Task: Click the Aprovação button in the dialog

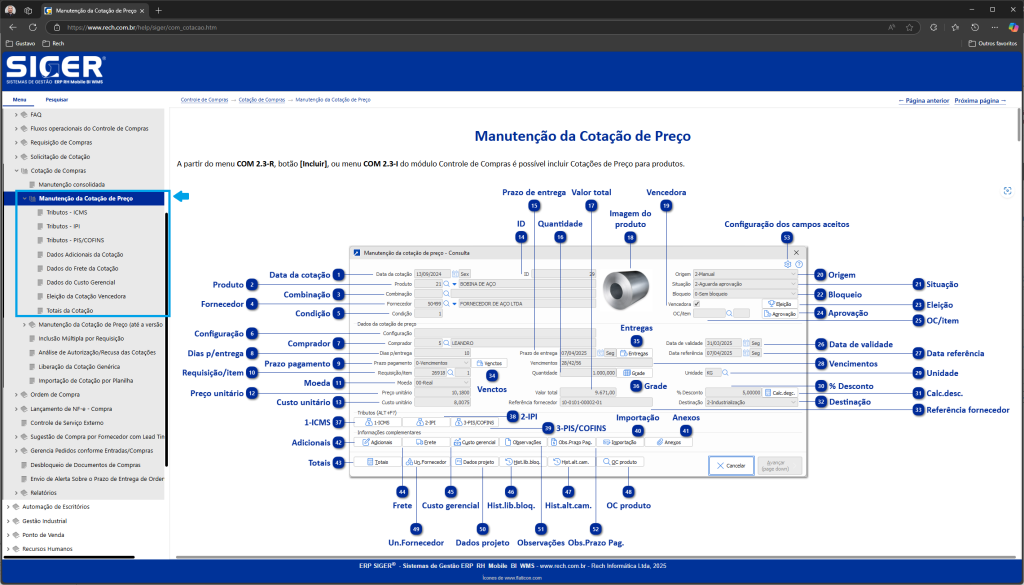Action: (x=780, y=314)
